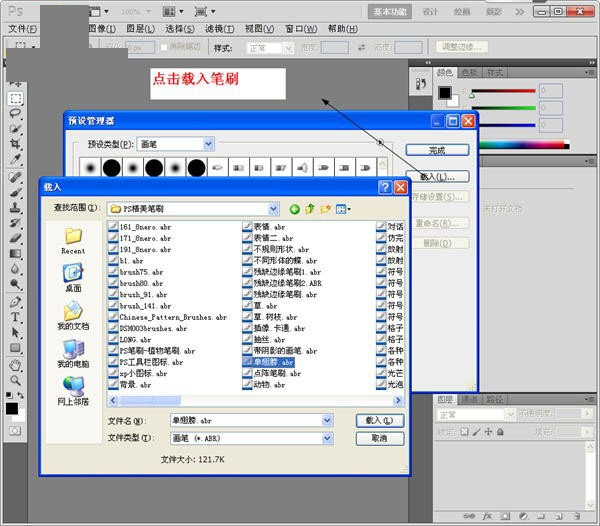Image resolution: width=600 pixels, height=526 pixels.
Task: Select the Blur tool
Action: [x=16, y=269]
